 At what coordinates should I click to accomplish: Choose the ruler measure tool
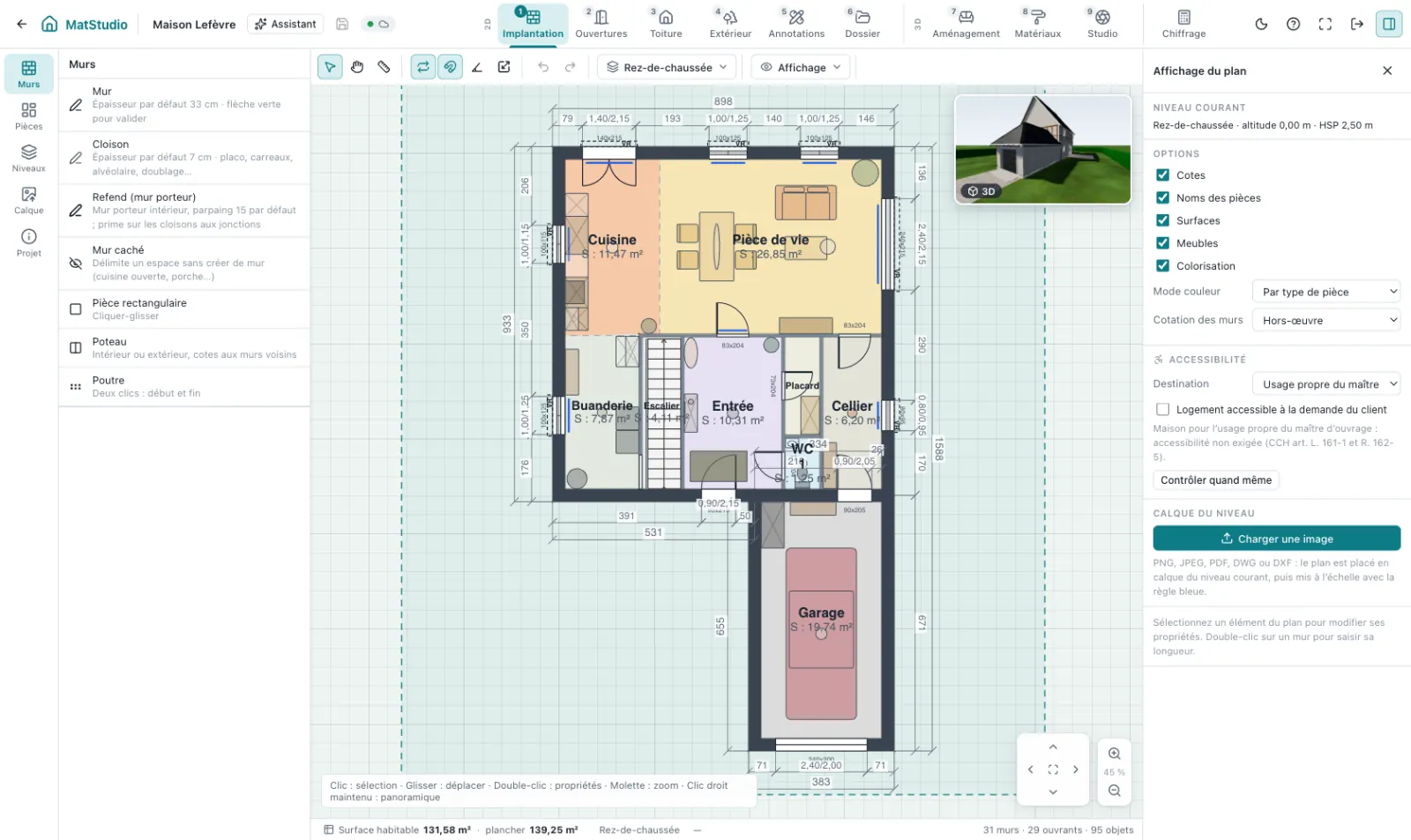pos(384,67)
